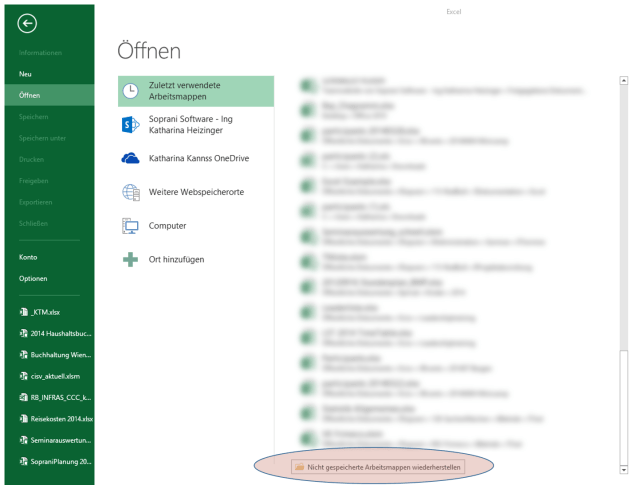Image resolution: width=640 pixels, height=485 pixels.
Task: Click the green plus to add a location
Action: 130,259
